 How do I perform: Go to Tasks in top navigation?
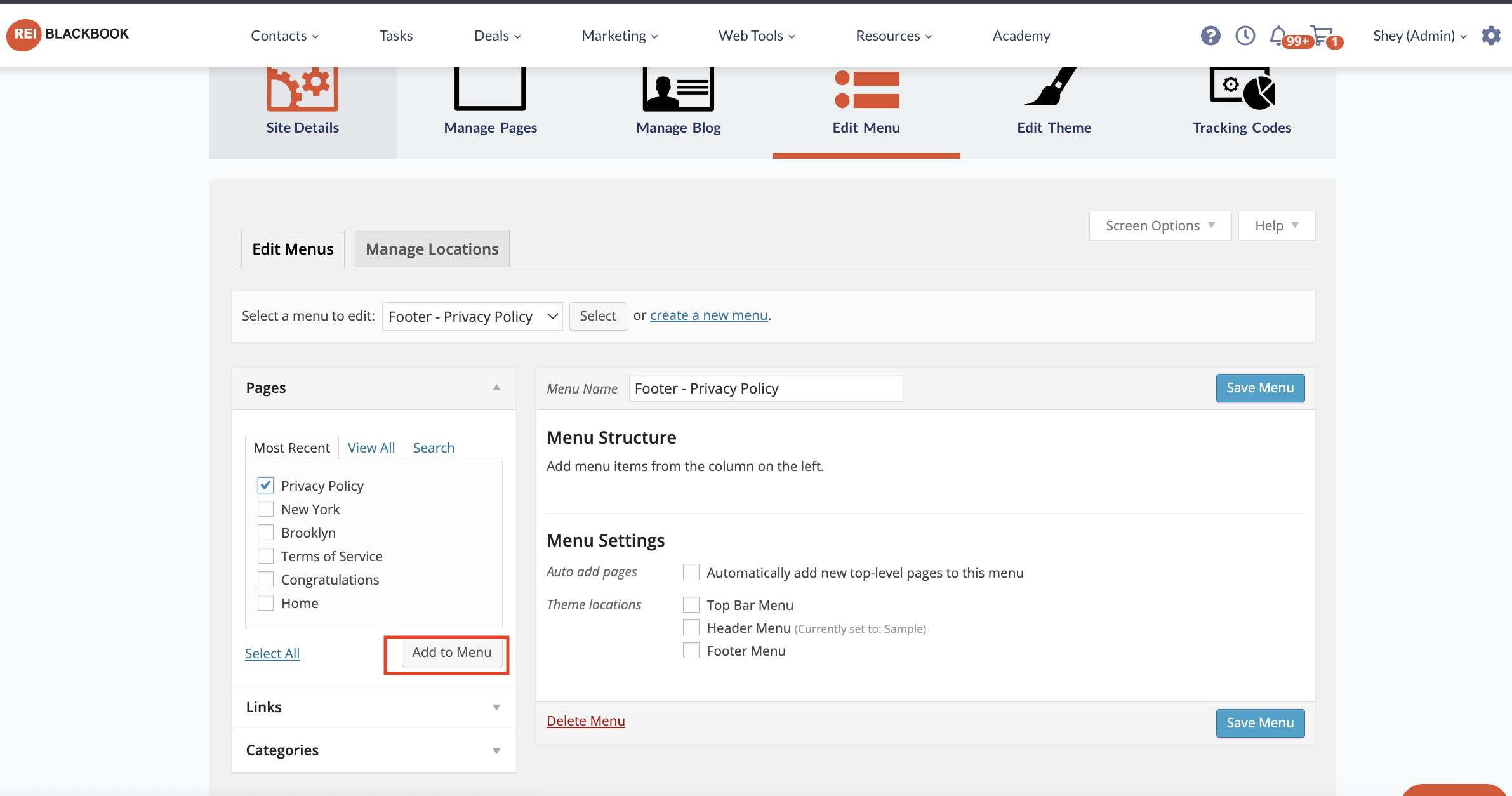[x=396, y=36]
